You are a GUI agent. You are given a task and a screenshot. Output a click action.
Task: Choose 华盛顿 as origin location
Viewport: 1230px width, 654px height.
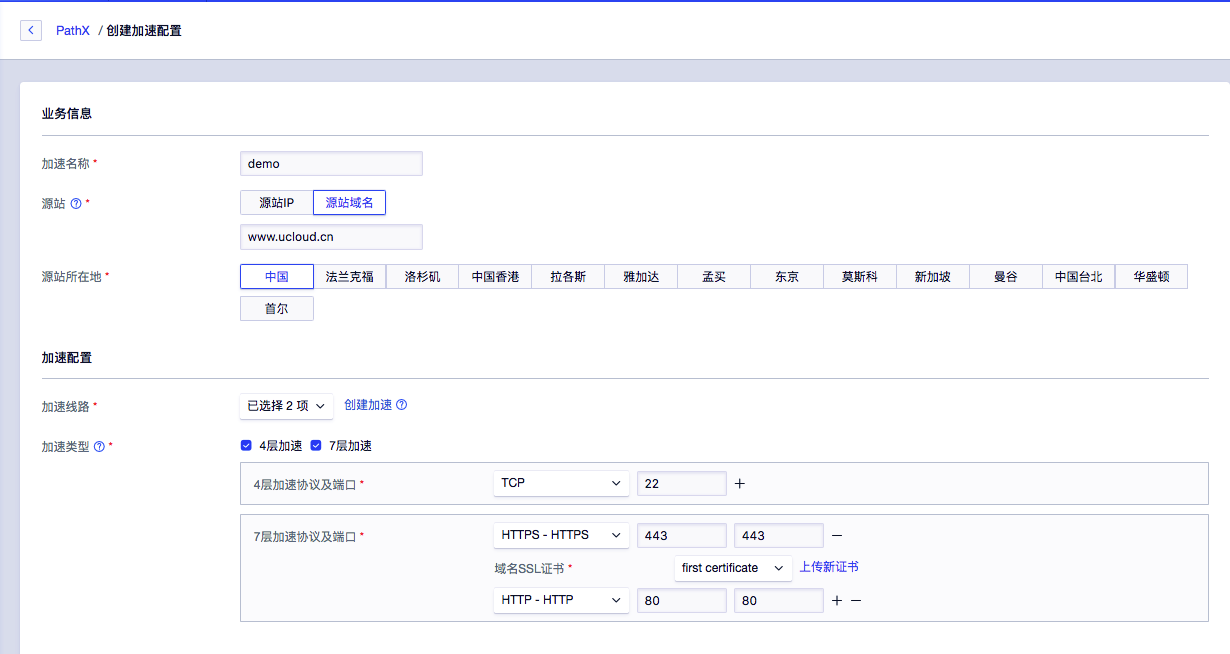(x=1152, y=277)
